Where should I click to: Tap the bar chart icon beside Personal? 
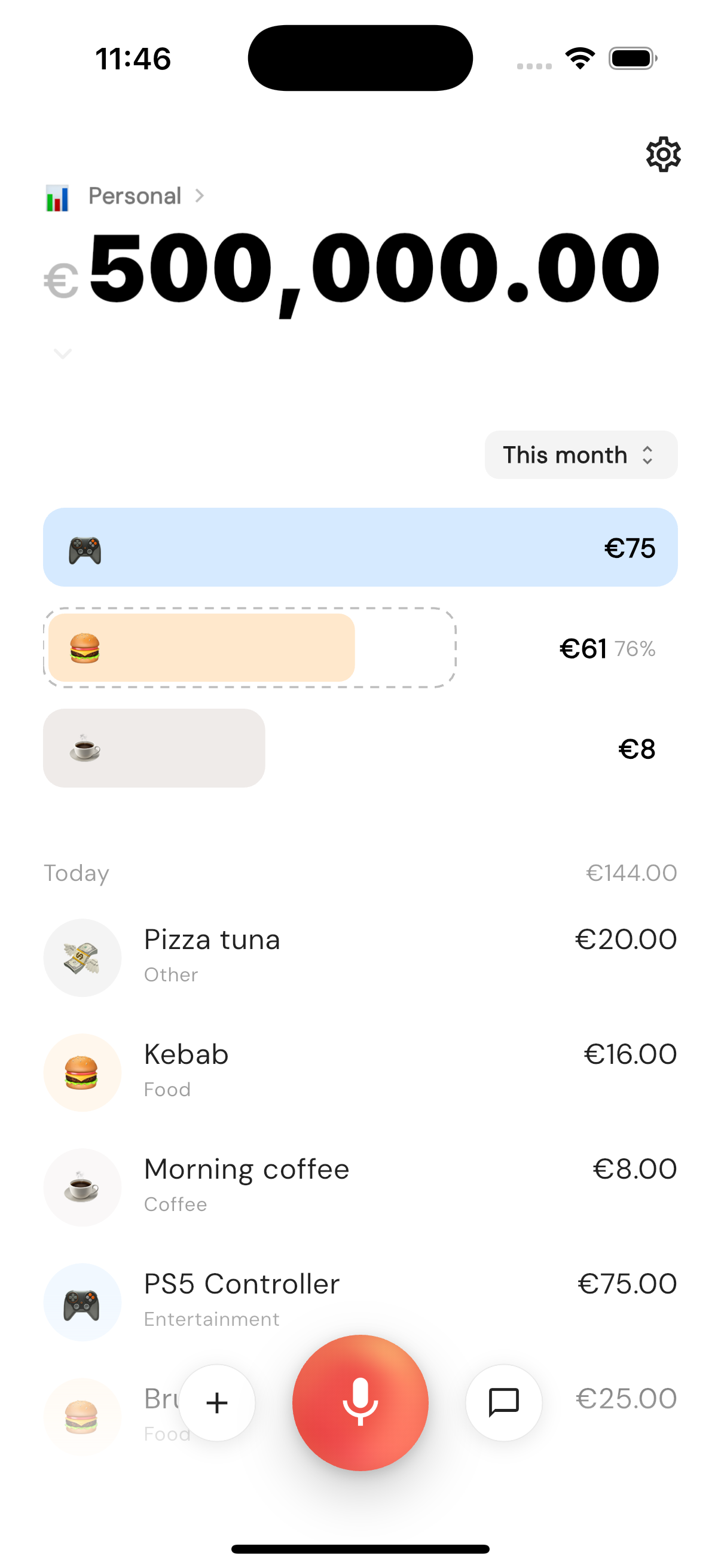pyautogui.click(x=57, y=198)
